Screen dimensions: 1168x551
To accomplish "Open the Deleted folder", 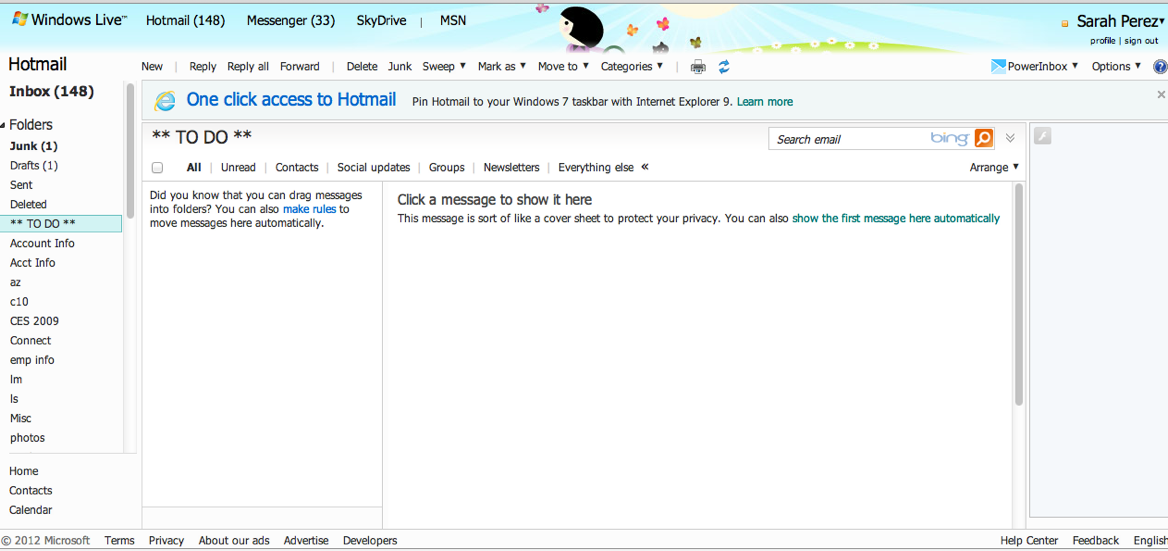I will click(x=28, y=204).
